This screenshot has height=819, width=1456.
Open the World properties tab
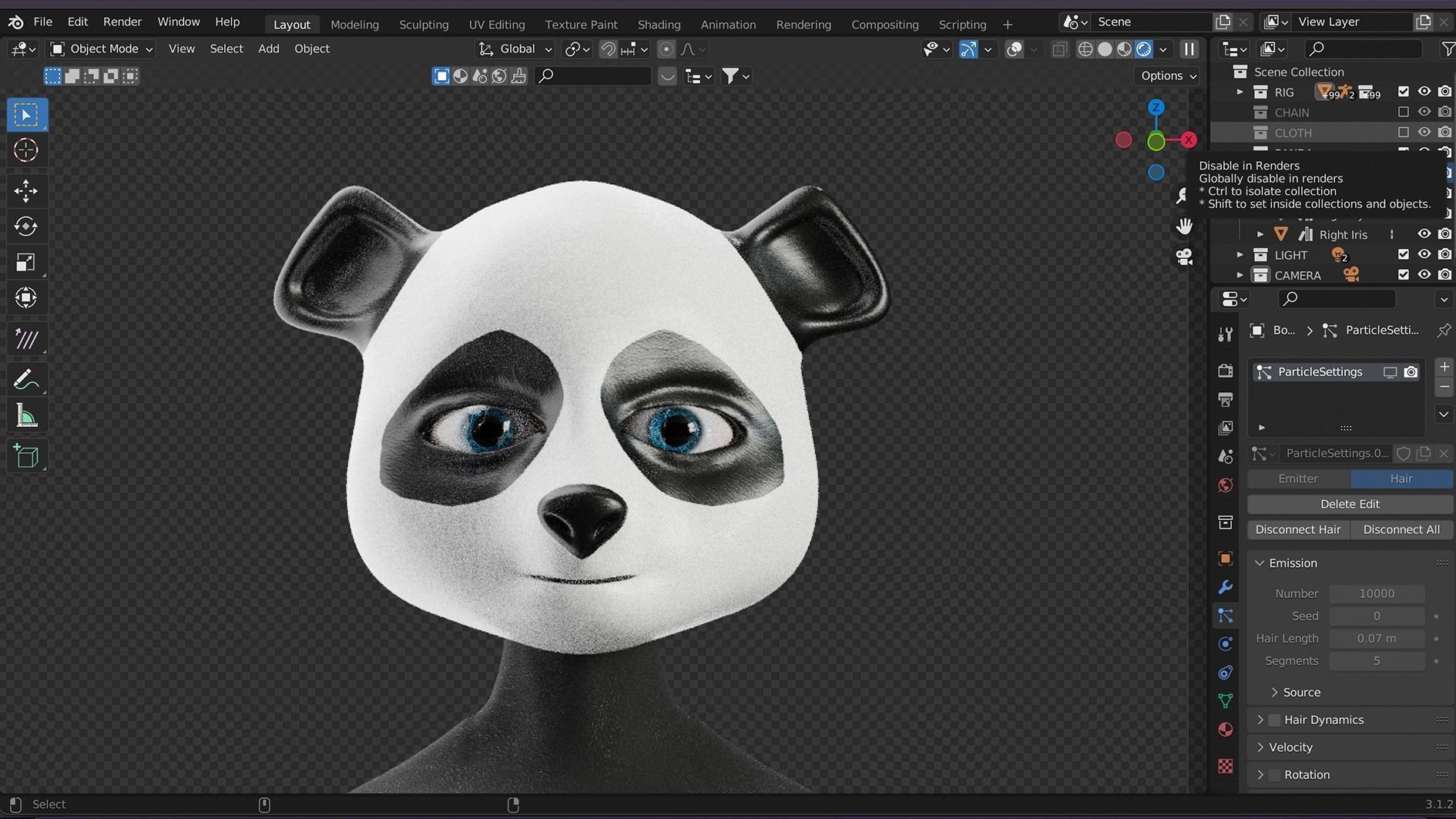click(x=1226, y=485)
